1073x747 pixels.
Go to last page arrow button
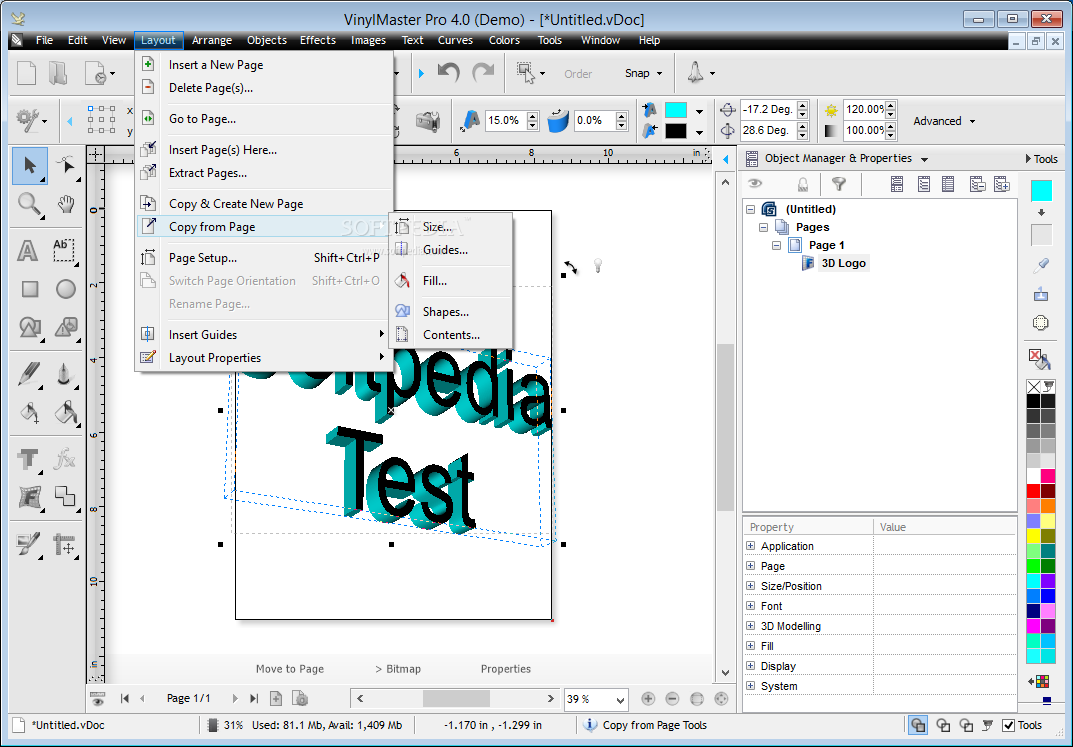pyautogui.click(x=254, y=698)
